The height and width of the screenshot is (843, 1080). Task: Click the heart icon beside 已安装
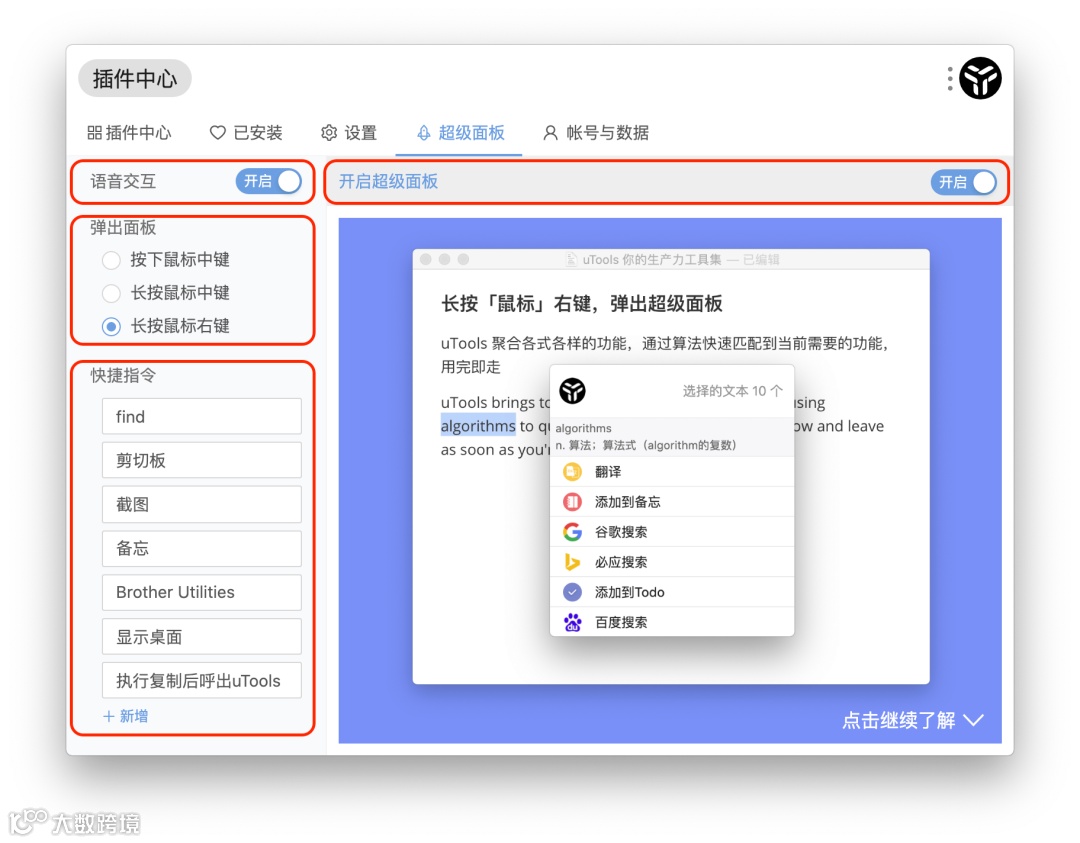(x=218, y=132)
